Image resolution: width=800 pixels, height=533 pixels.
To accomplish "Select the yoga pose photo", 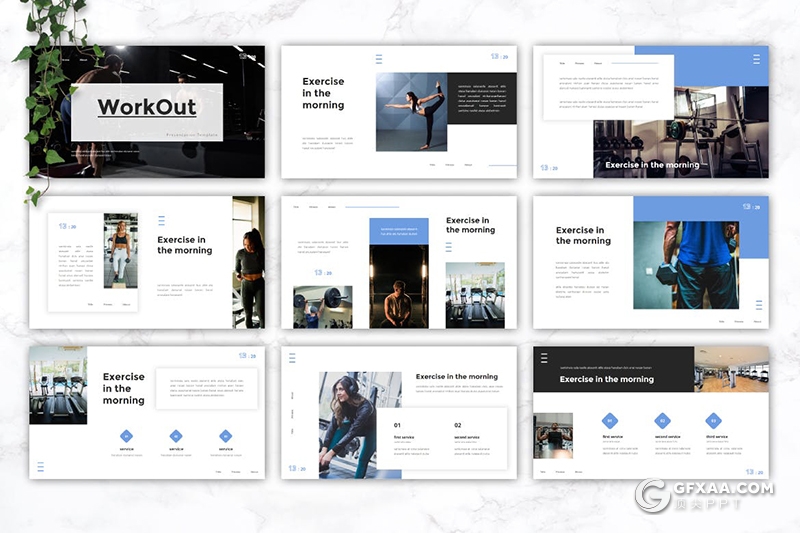I will 410,110.
